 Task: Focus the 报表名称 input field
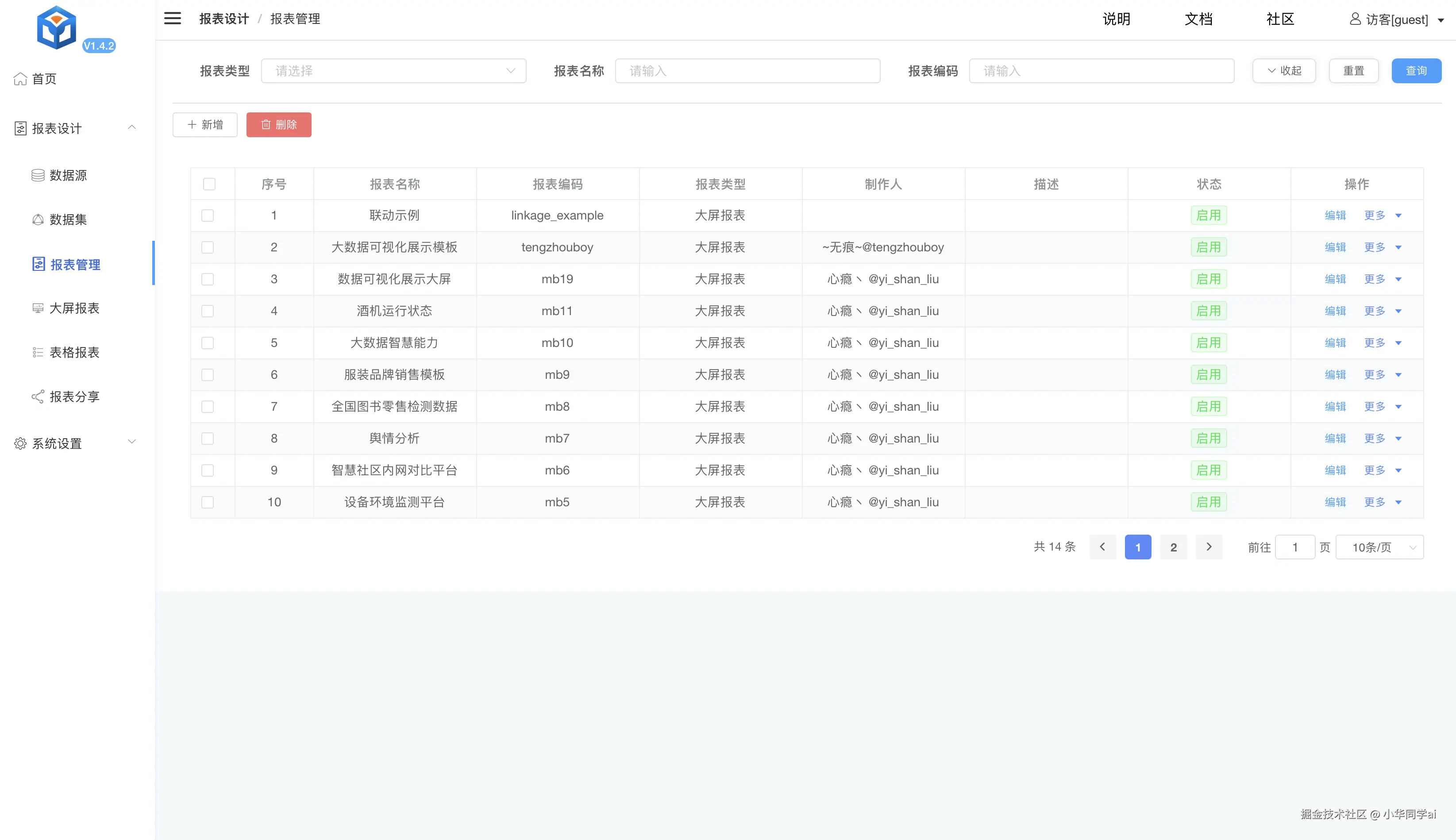pyautogui.click(x=747, y=71)
